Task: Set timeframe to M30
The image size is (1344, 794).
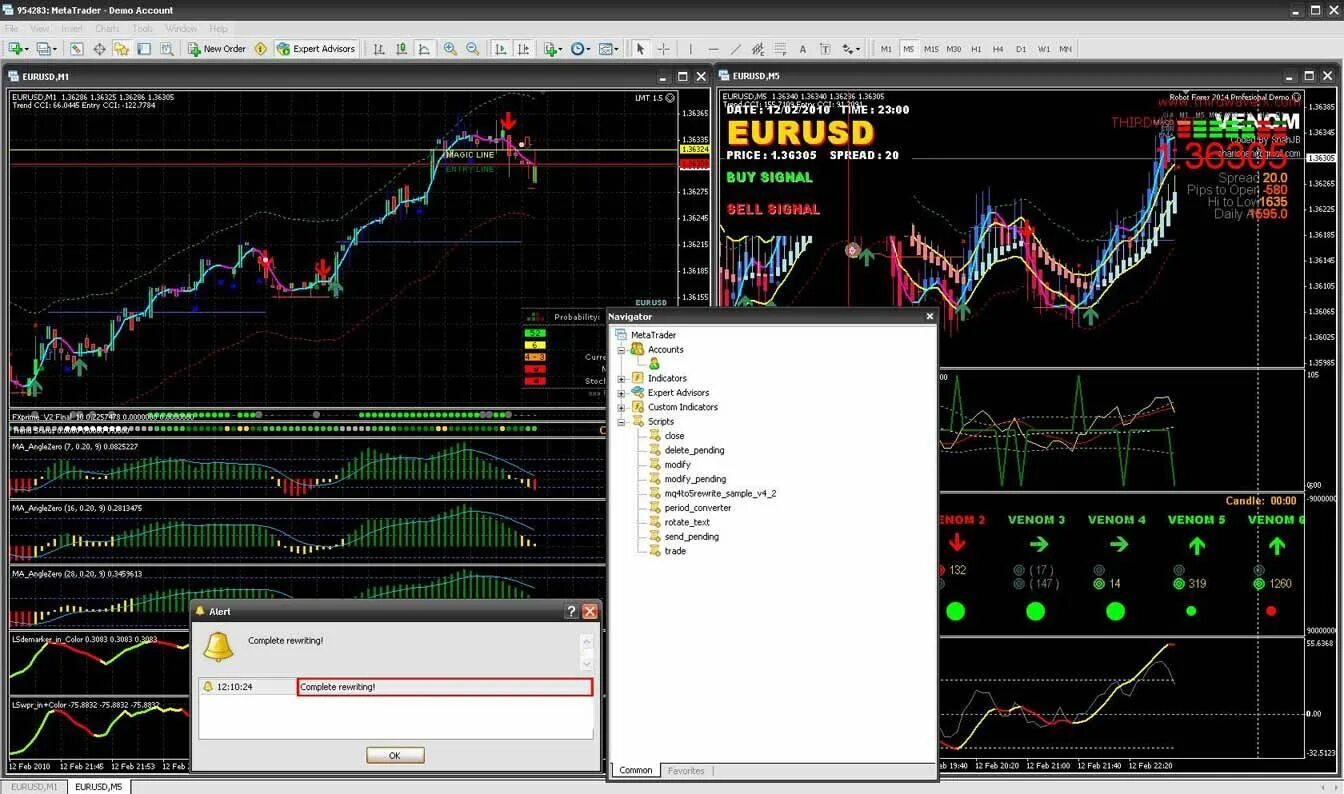Action: tap(954, 49)
